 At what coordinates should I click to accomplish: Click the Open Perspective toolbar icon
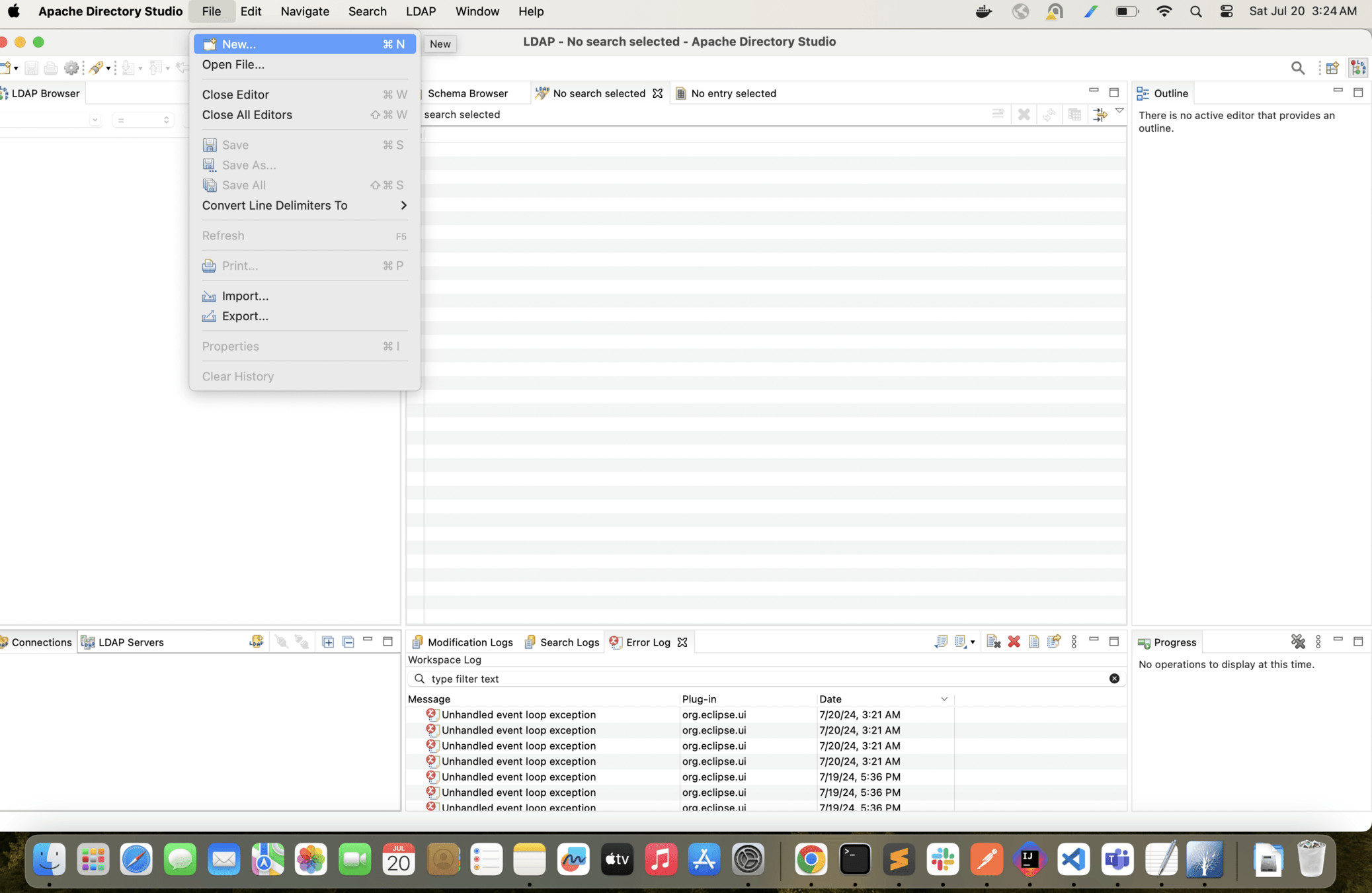point(1332,68)
